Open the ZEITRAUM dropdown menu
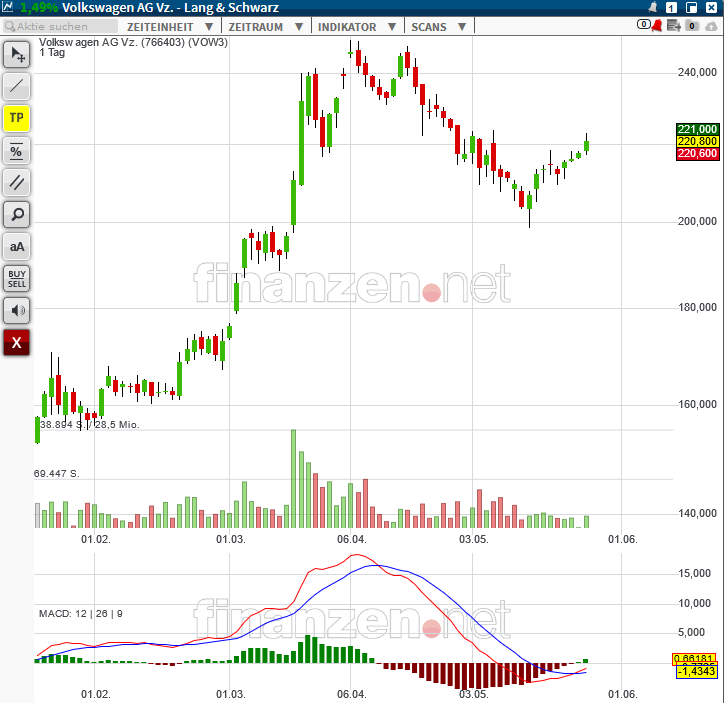Viewport: 724px width, 703px height. click(x=265, y=27)
